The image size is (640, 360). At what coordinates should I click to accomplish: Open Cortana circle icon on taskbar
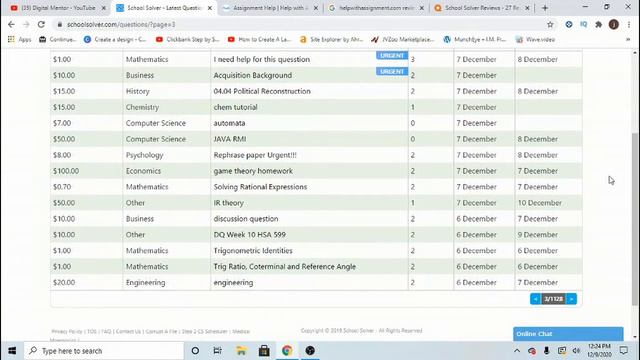point(195,351)
